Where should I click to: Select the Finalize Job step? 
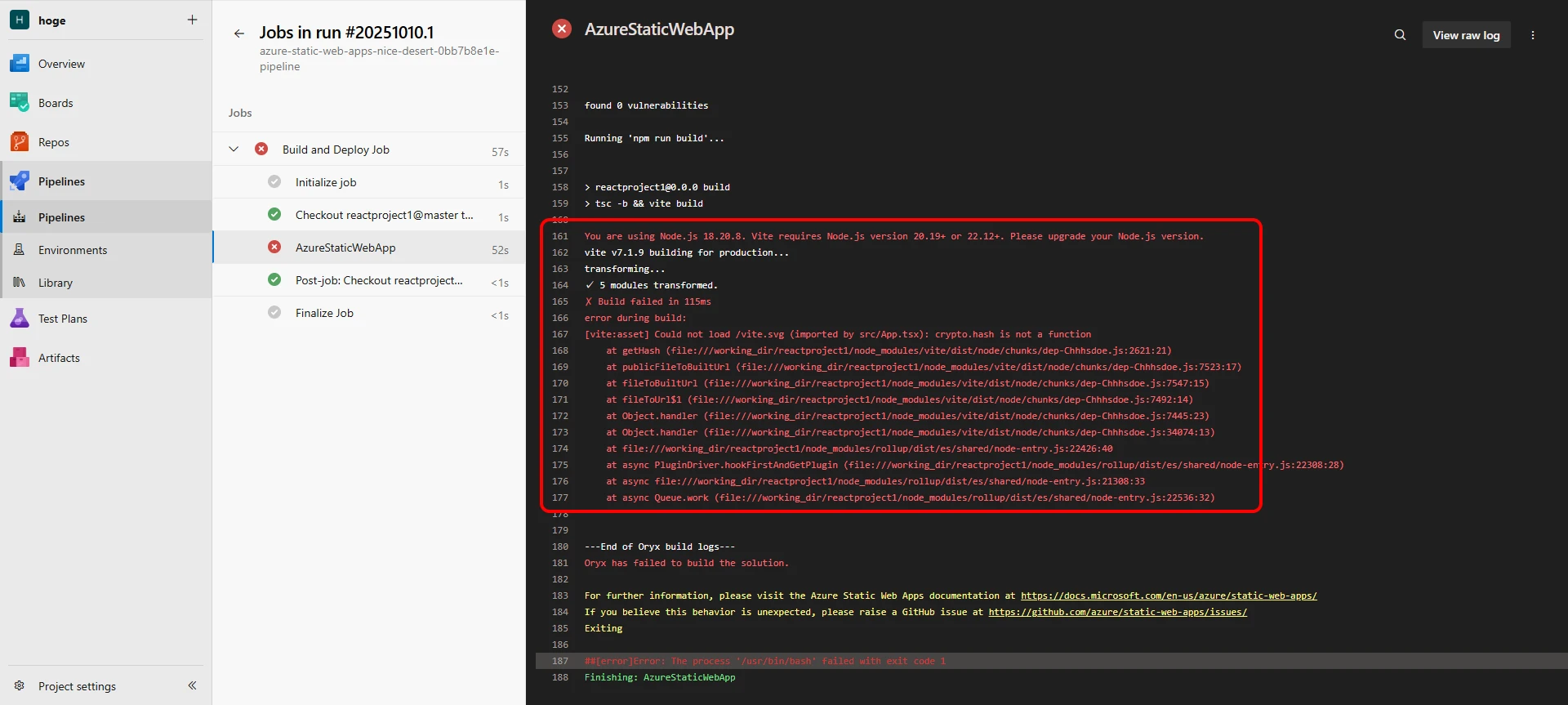point(324,313)
